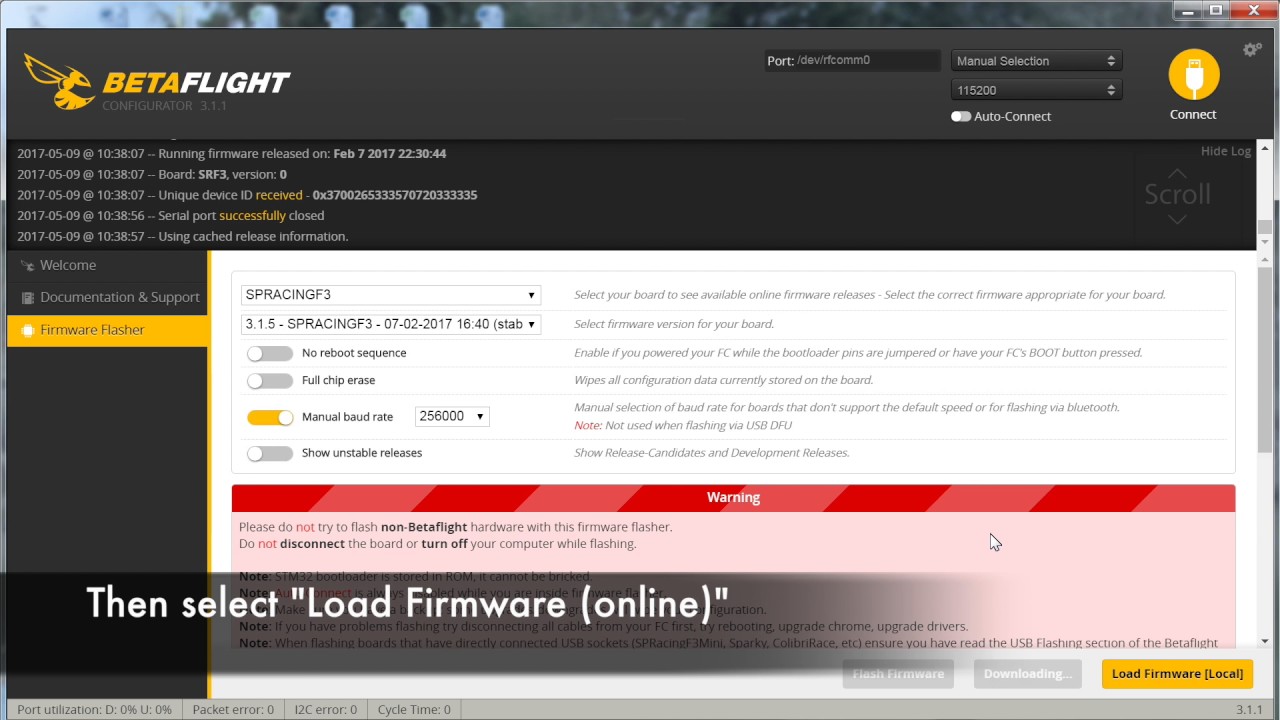Click the 3.1.1 version in status bar
This screenshot has width=1280, height=720.
coord(1249,709)
